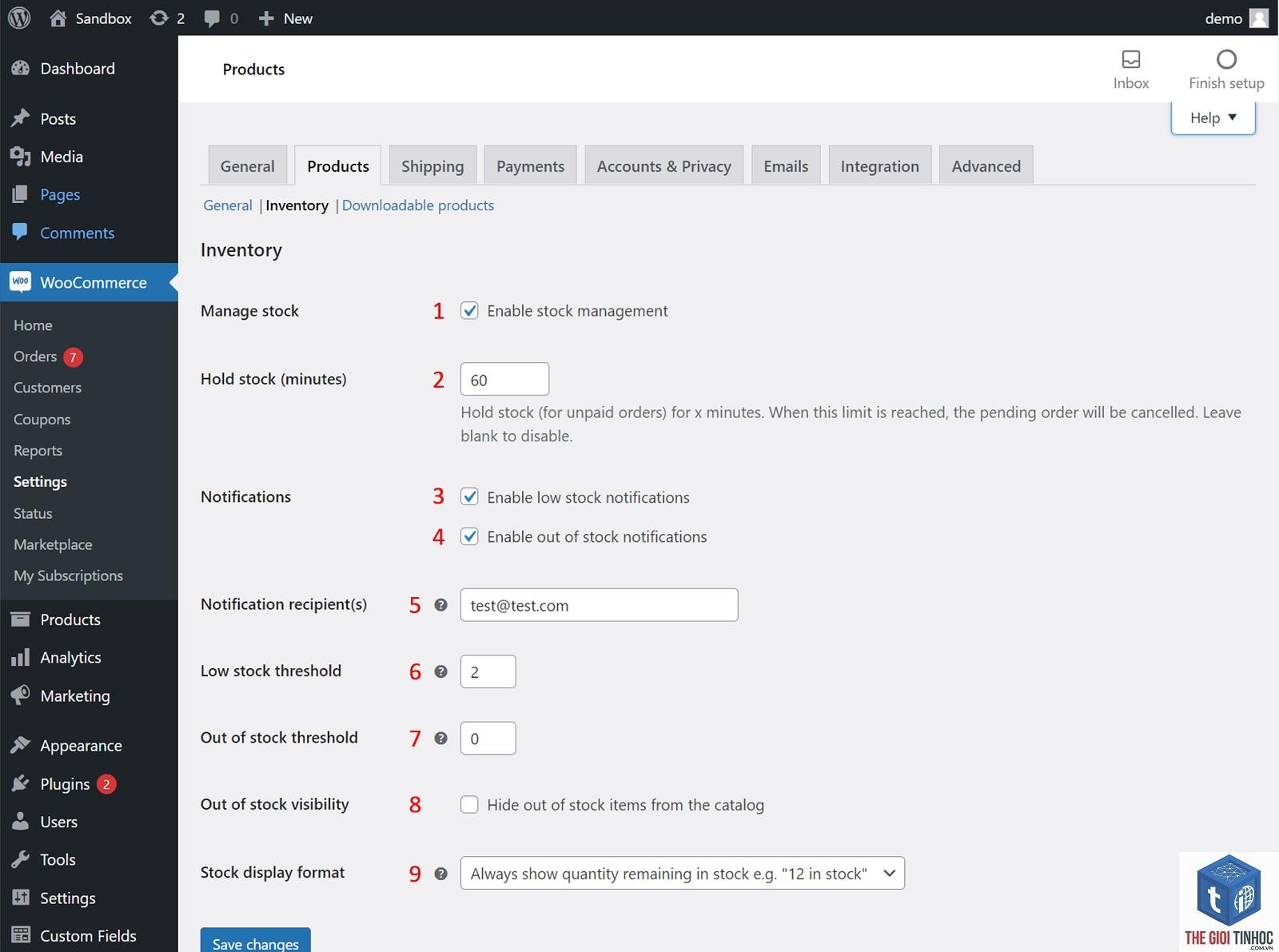Open the Inbox icon

[x=1131, y=59]
